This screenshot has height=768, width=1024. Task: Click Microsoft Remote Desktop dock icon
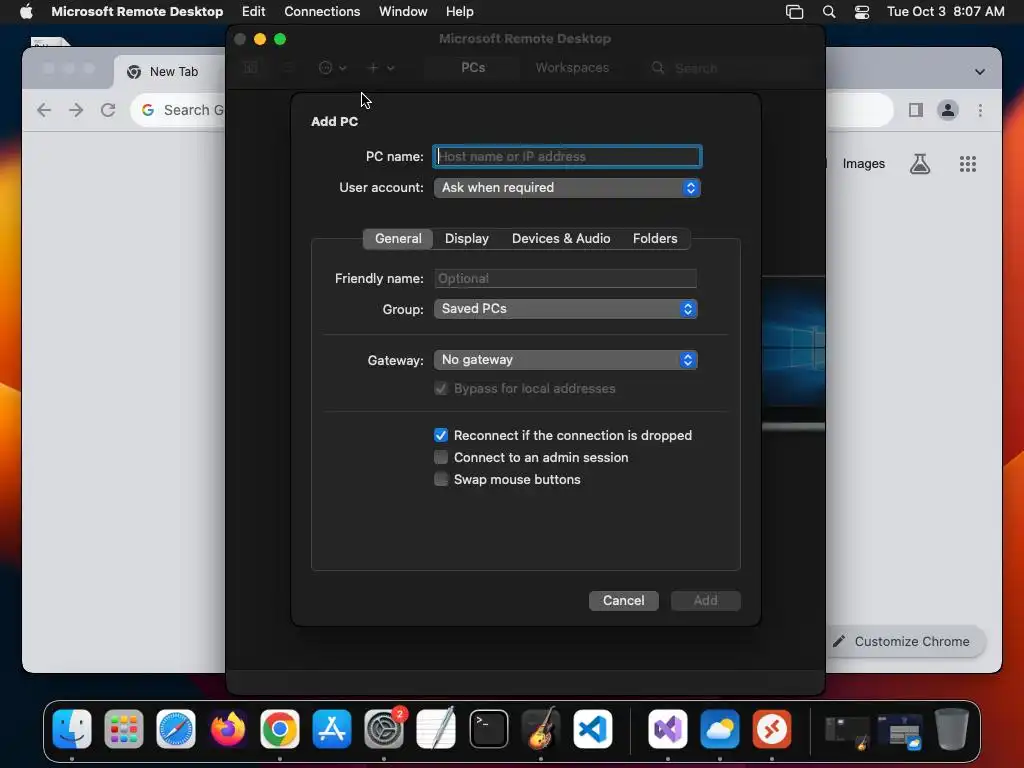[x=772, y=729]
